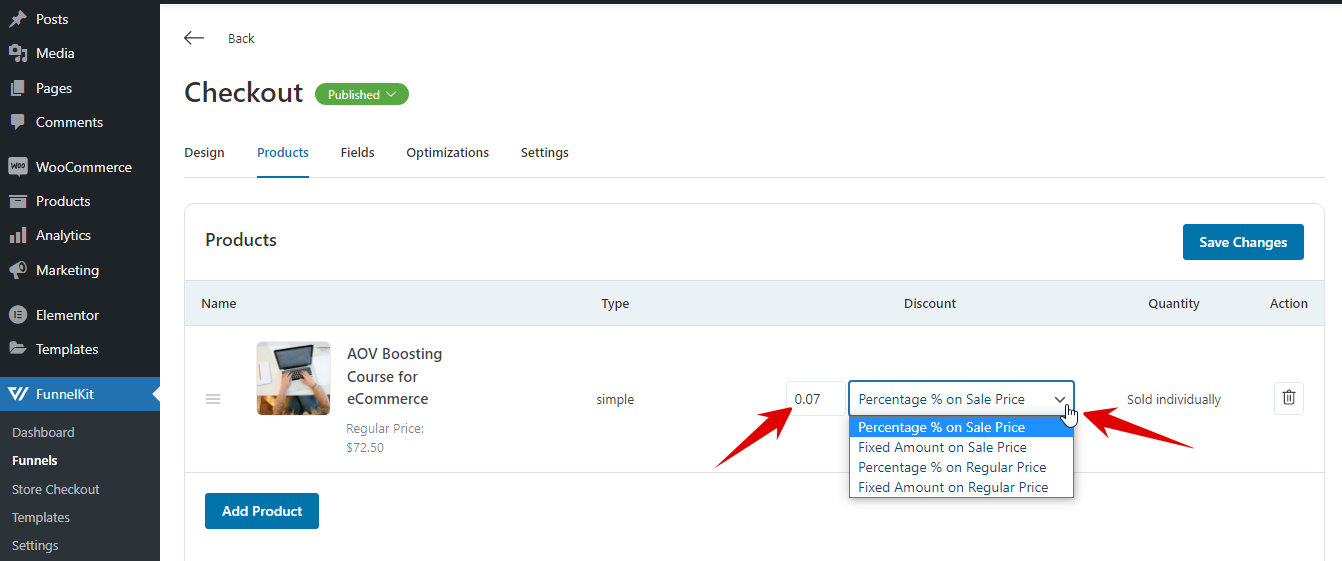1342x561 pixels.
Task: Switch to the Fields tab
Action: pyautogui.click(x=357, y=153)
